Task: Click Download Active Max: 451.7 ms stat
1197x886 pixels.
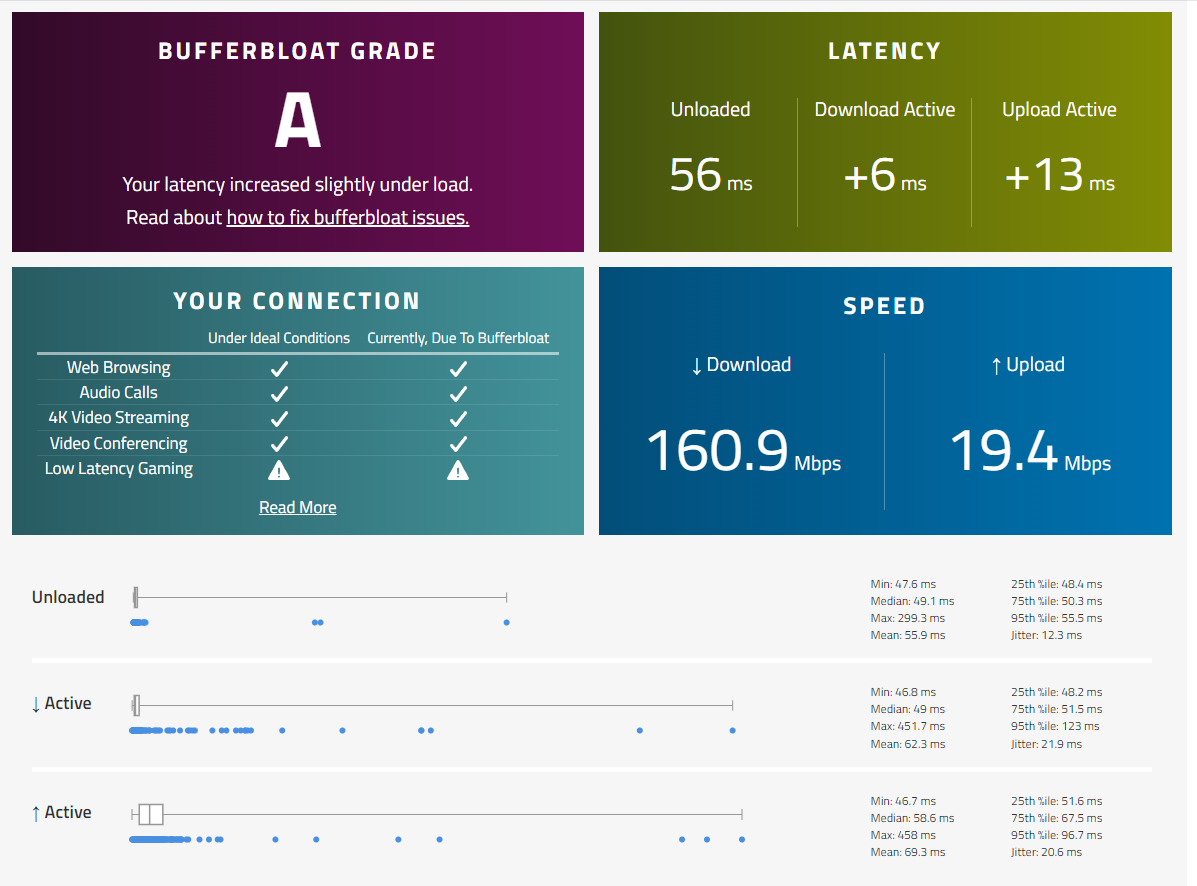Action: pos(908,727)
